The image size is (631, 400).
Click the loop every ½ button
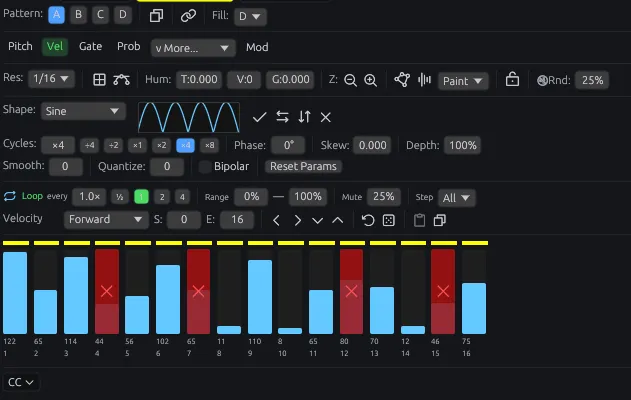click(120, 197)
